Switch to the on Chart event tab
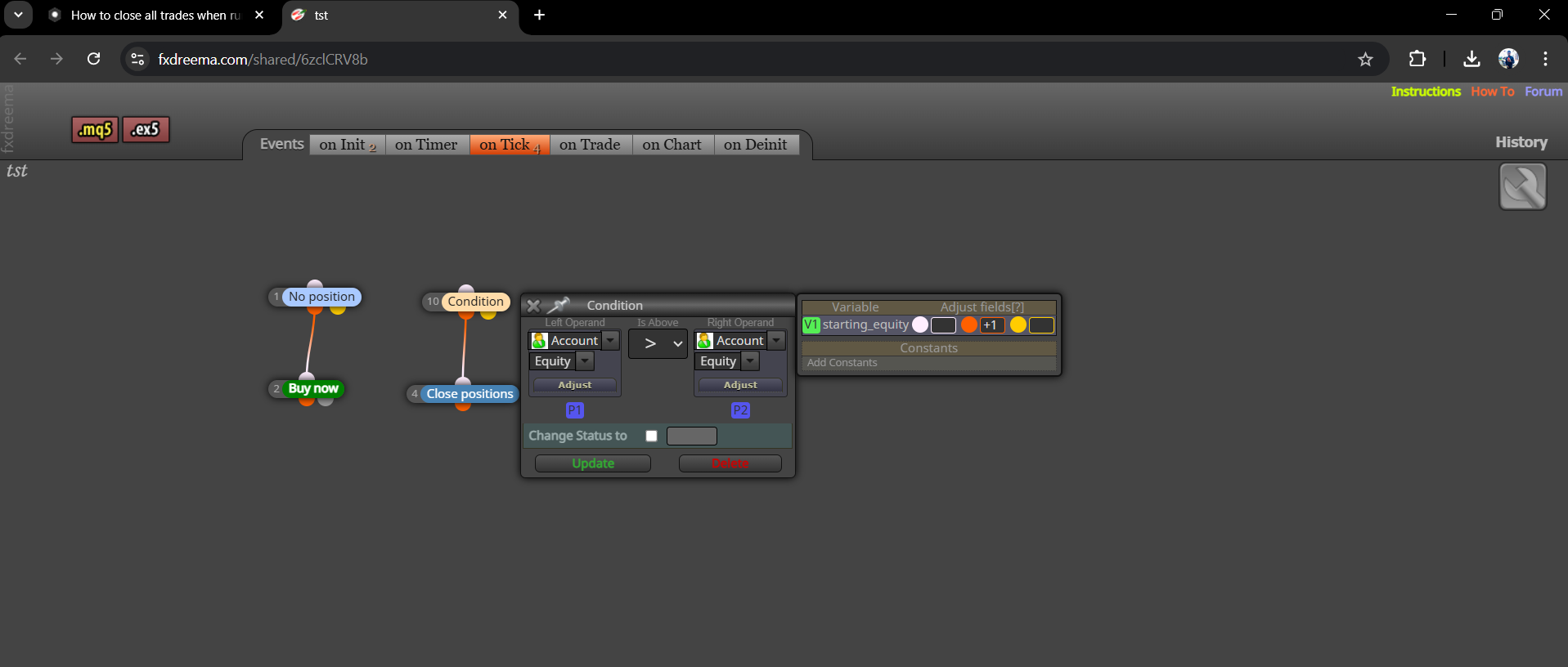The image size is (1568, 667). coord(672,145)
